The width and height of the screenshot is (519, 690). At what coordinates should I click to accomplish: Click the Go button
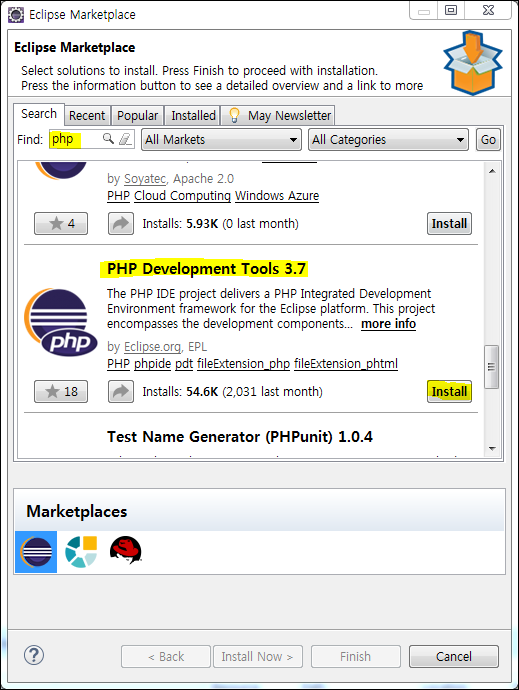pyautogui.click(x=488, y=139)
